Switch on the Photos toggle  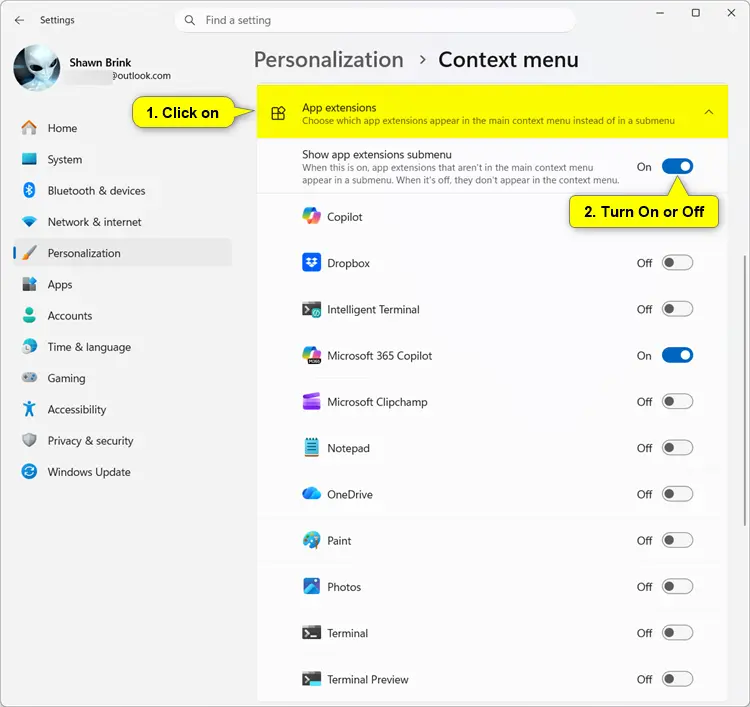pyautogui.click(x=677, y=586)
